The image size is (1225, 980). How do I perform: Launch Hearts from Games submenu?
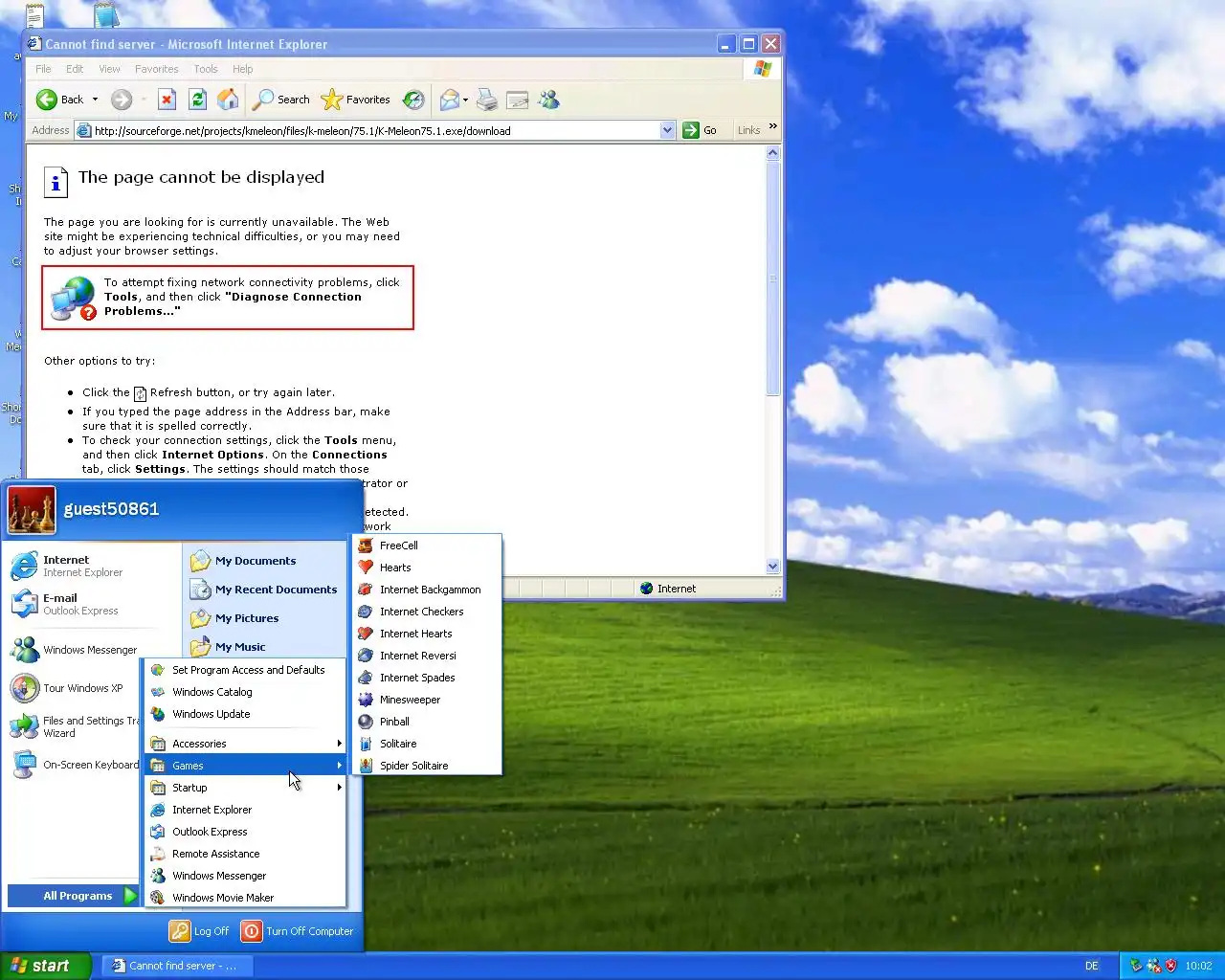click(x=428, y=568)
